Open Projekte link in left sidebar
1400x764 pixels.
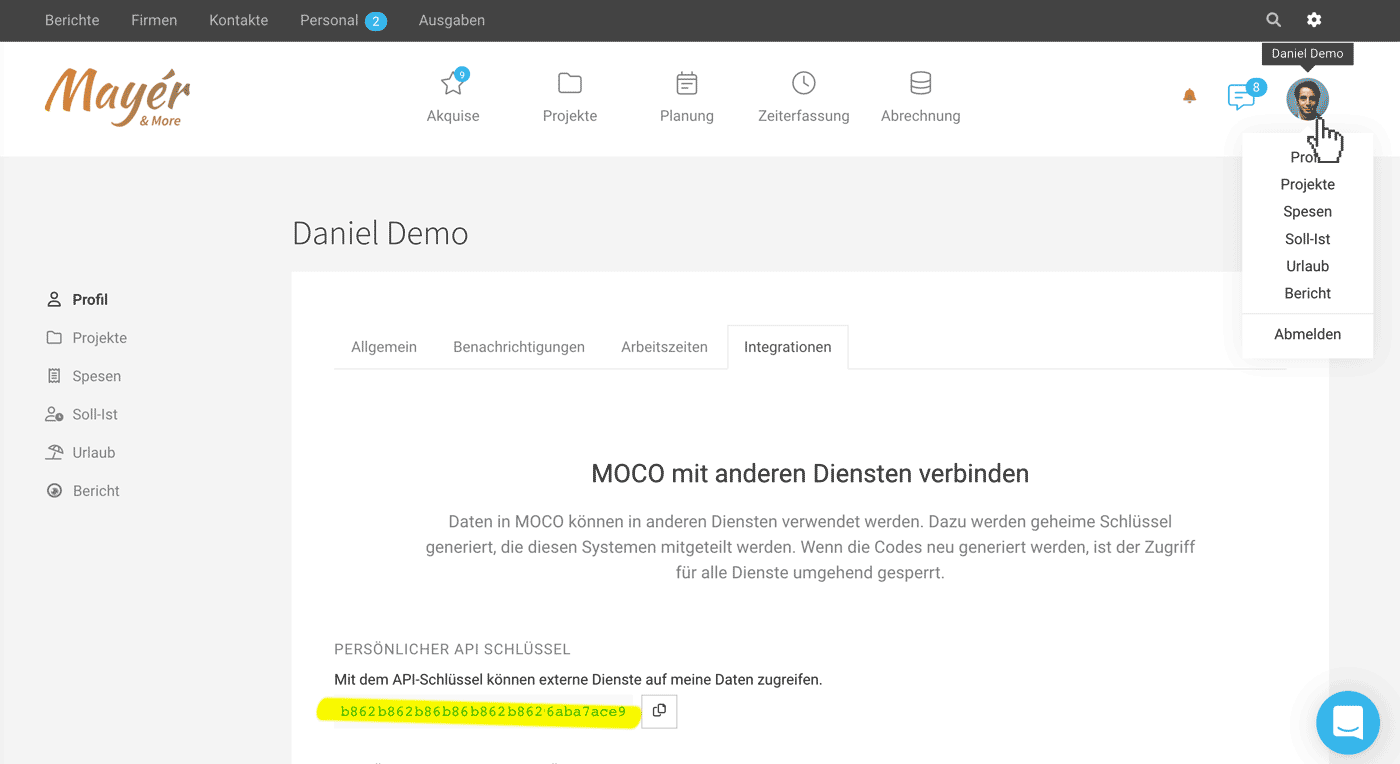[100, 338]
